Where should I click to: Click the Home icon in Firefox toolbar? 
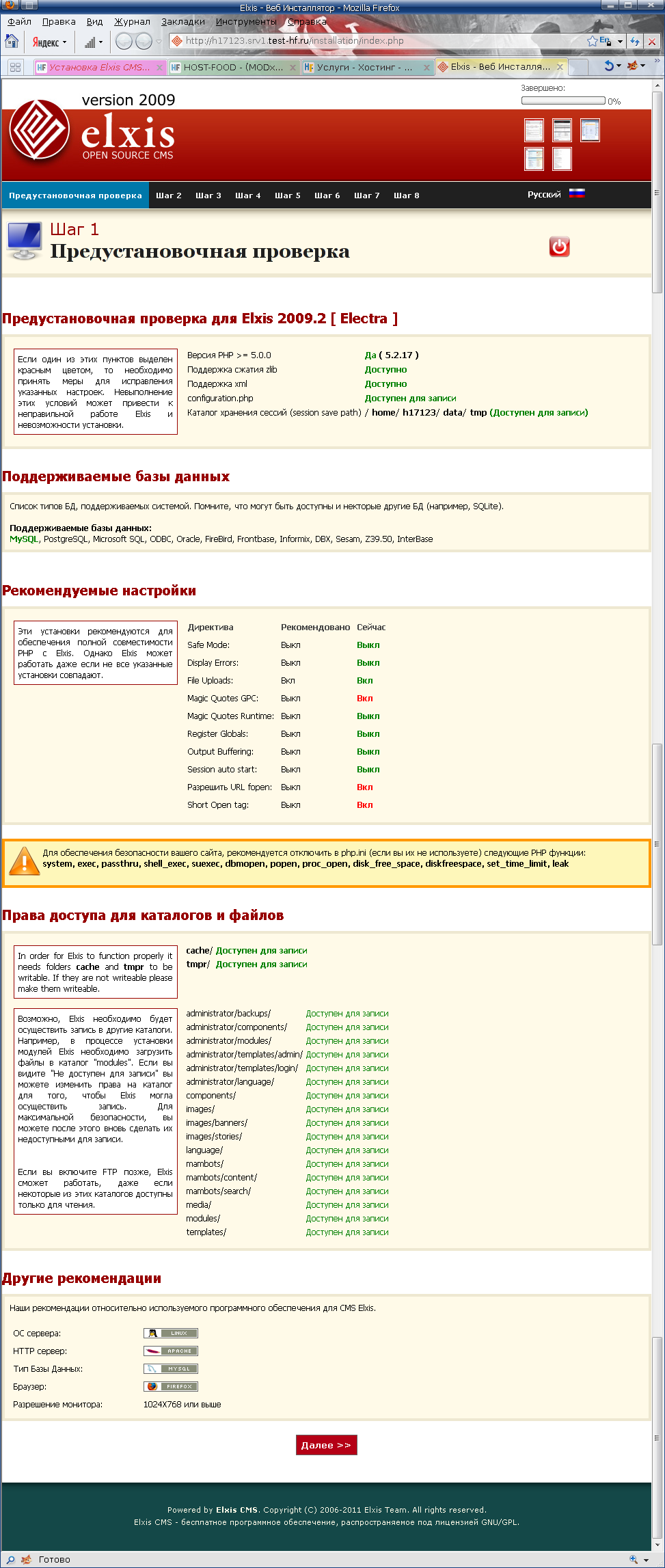[12, 42]
